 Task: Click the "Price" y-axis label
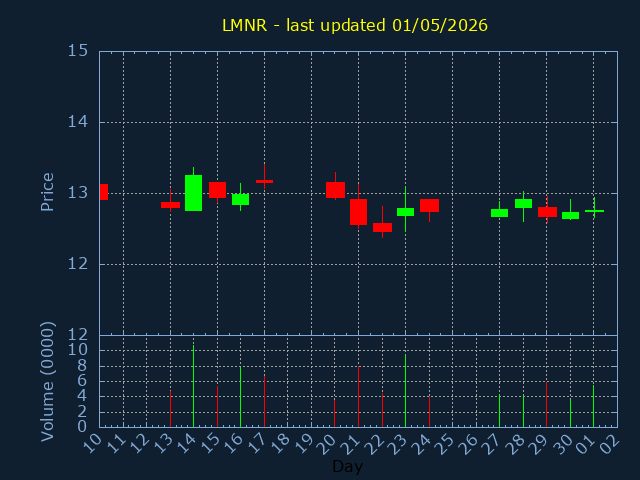coord(47,192)
